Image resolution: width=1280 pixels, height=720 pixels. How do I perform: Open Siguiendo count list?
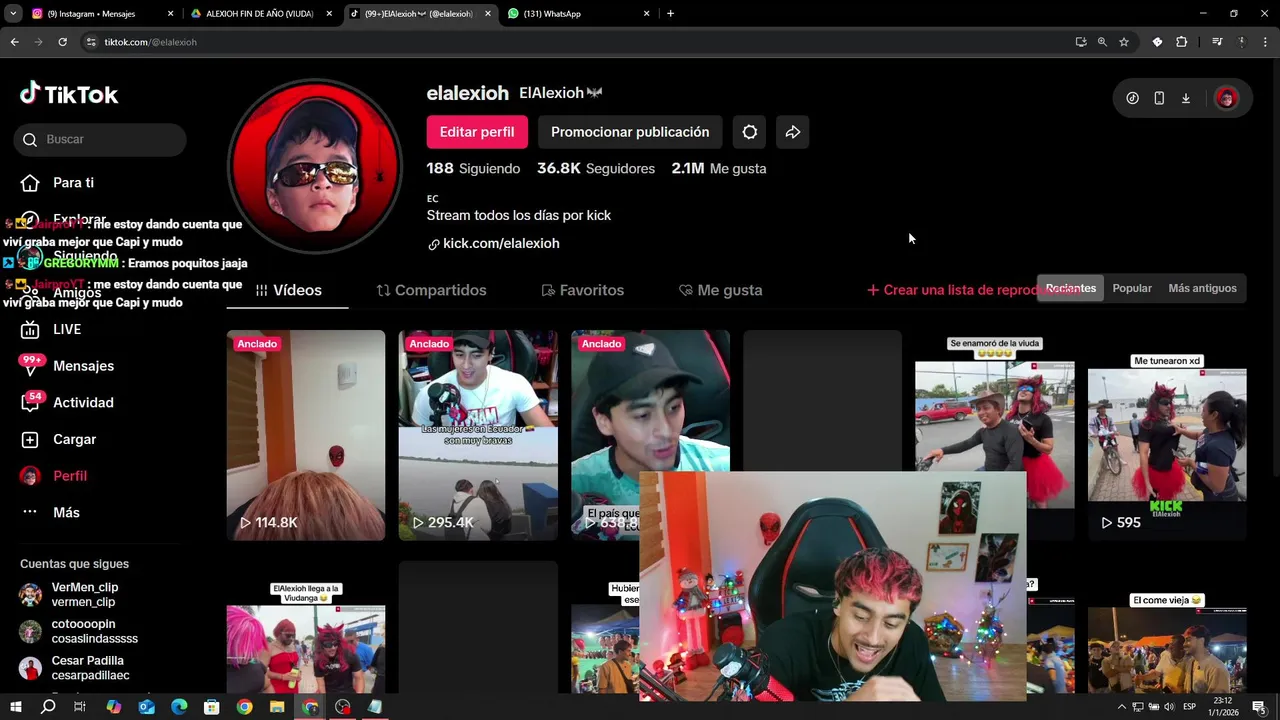[x=473, y=169]
